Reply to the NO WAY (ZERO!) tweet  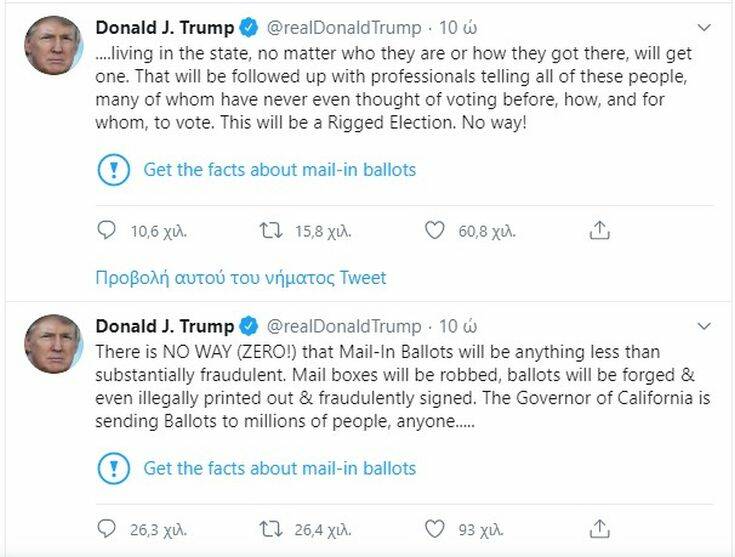107,528
